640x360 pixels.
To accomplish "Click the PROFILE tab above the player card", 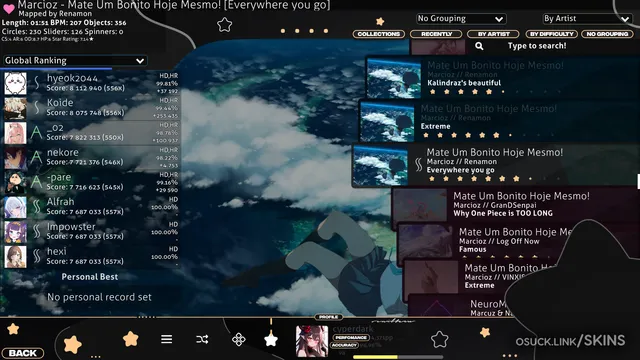I will click(329, 317).
